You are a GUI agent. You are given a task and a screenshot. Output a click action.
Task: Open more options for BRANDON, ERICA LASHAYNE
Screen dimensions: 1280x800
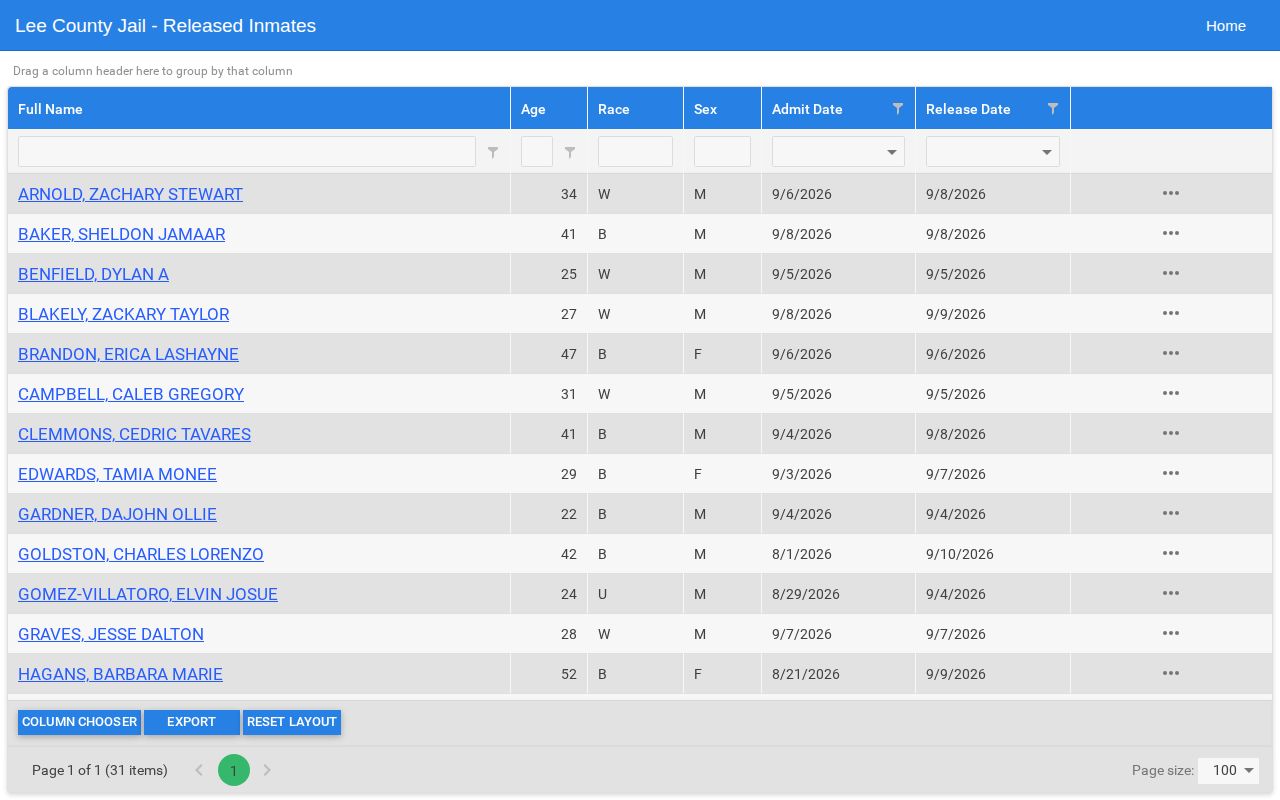[x=1171, y=353]
